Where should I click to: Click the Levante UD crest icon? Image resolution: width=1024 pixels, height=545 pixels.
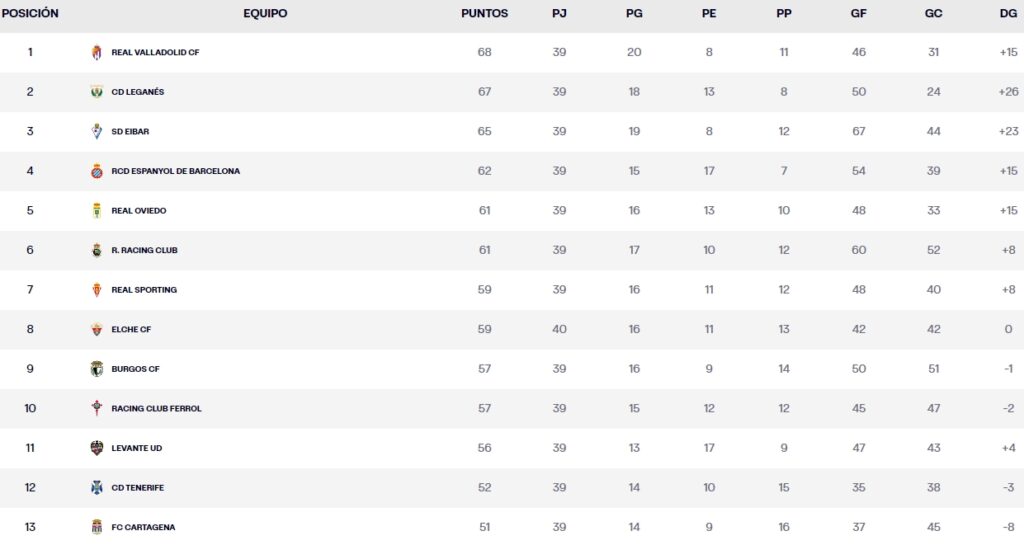[x=97, y=448]
